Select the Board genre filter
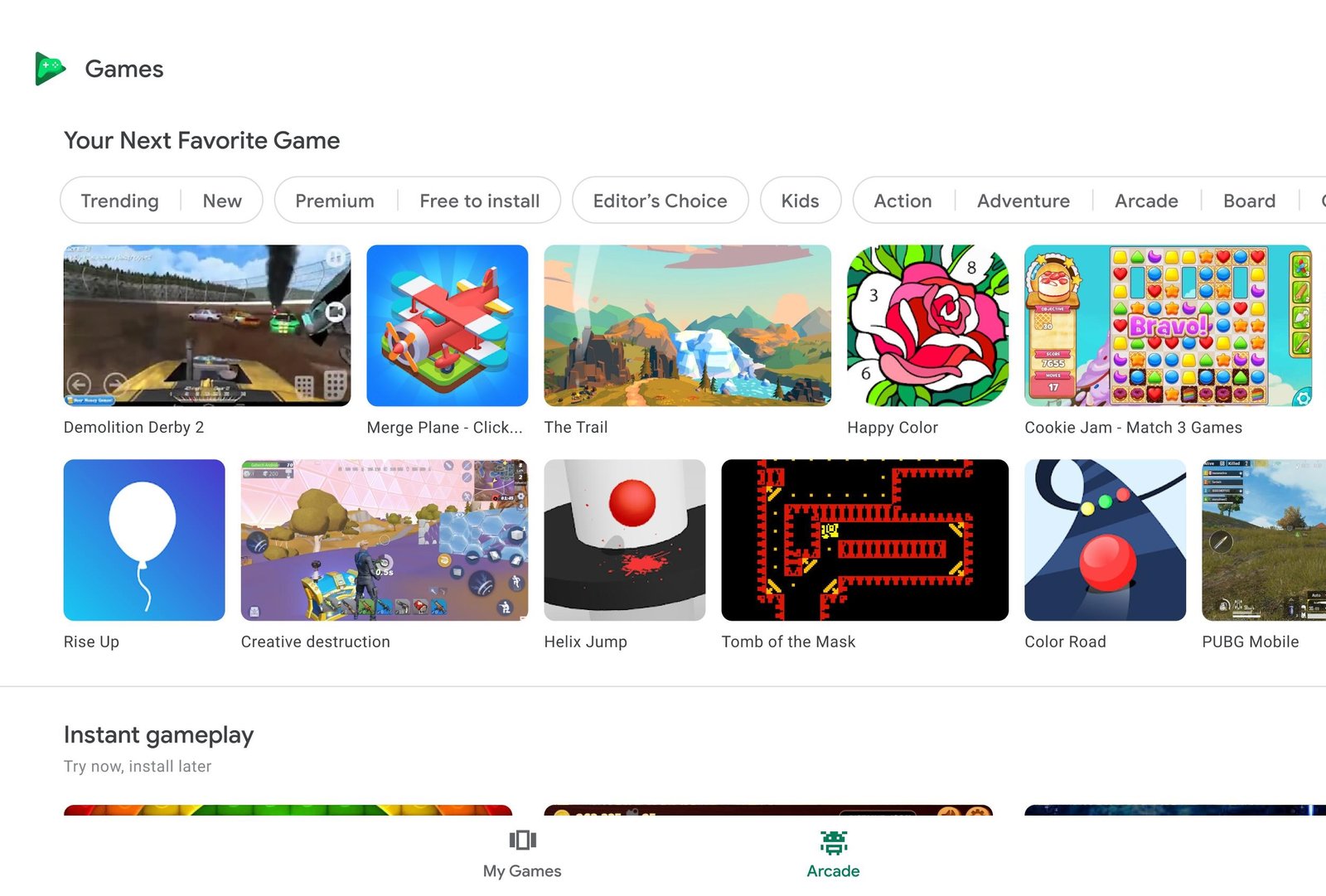1326x896 pixels. (x=1249, y=201)
